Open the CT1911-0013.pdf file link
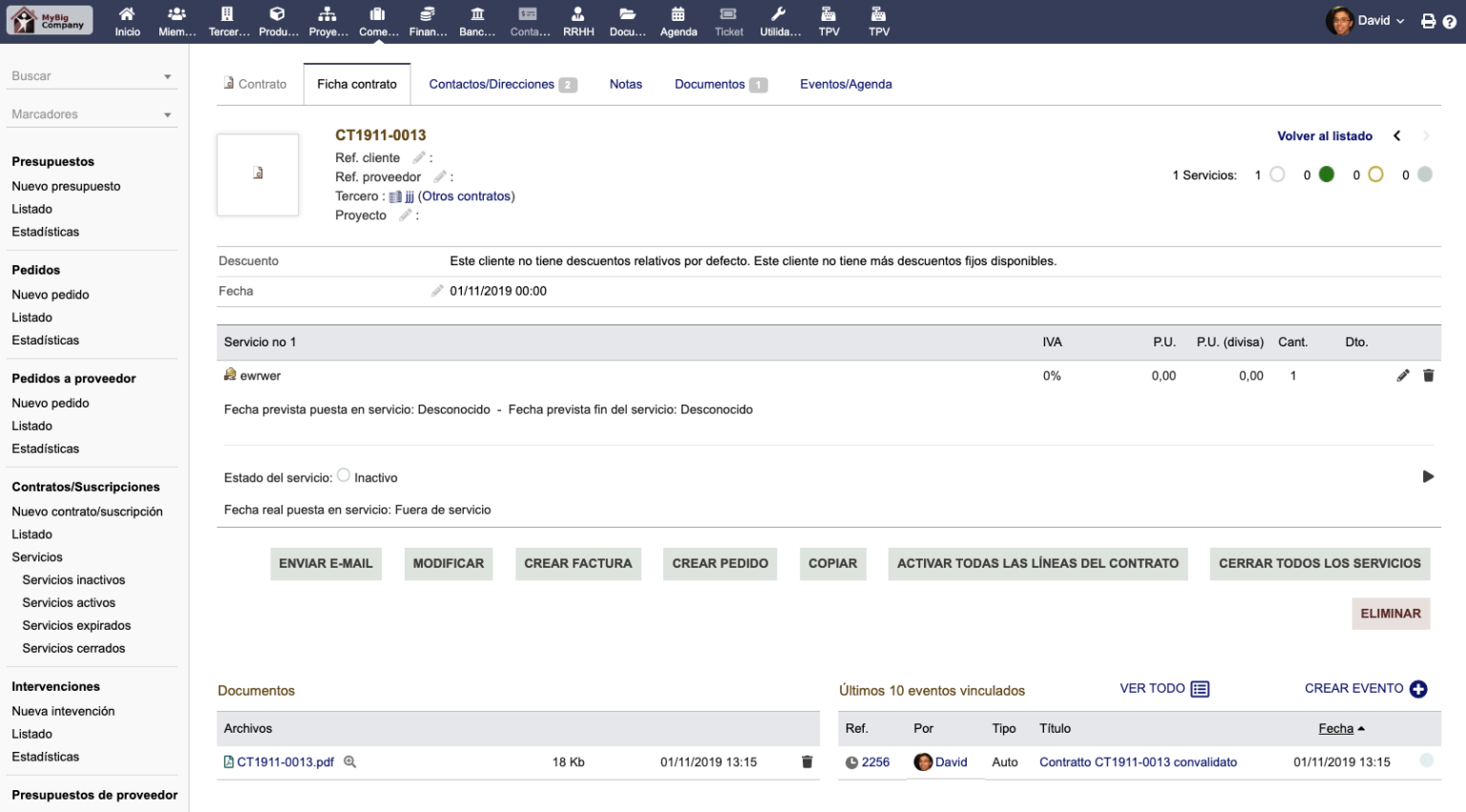This screenshot has width=1466, height=812. 285,762
